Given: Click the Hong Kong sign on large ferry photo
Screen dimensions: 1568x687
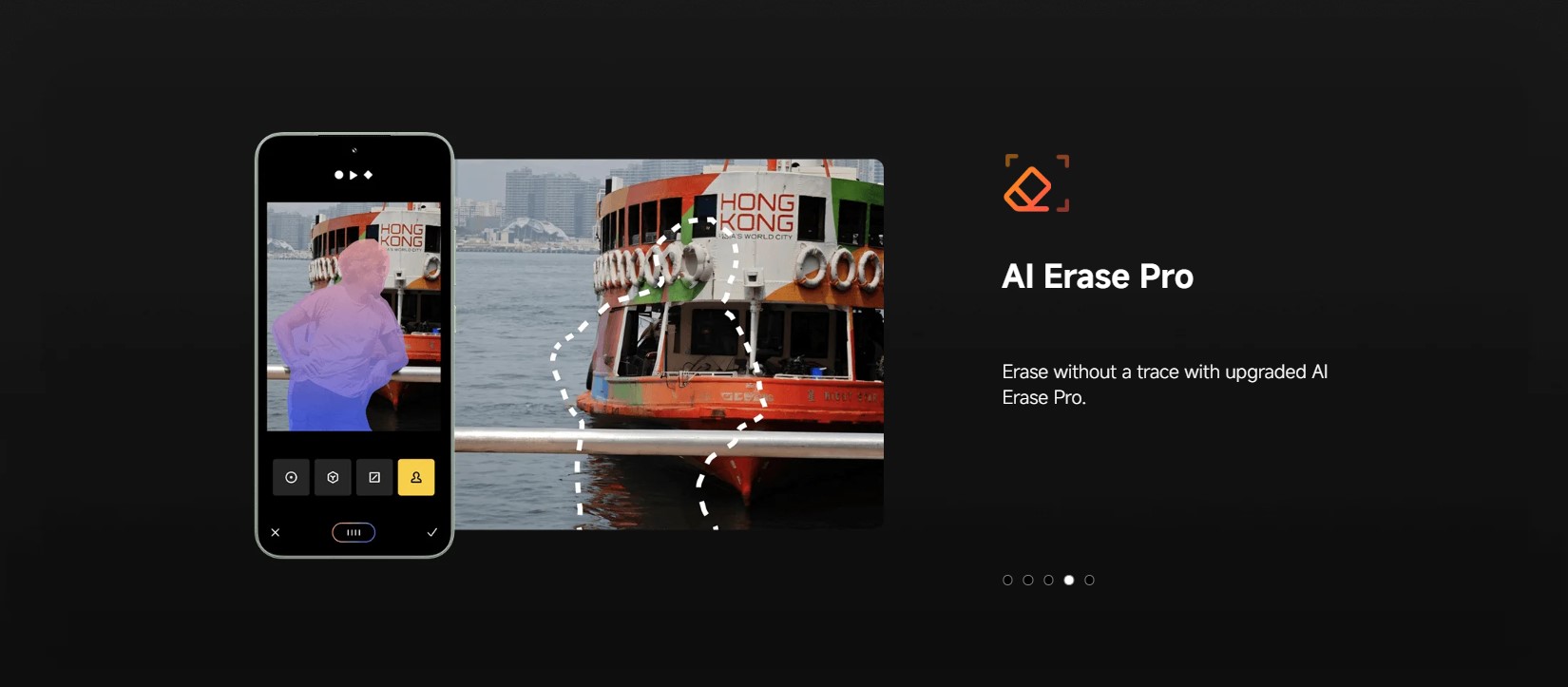Looking at the screenshot, I should pos(756,215).
